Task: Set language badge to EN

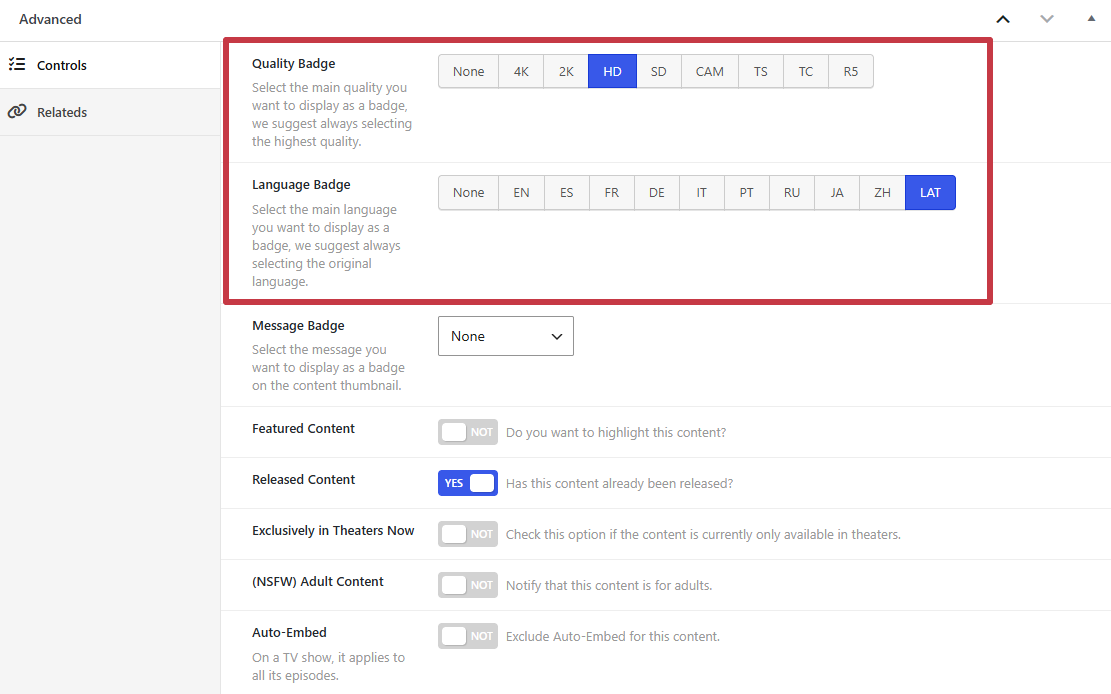Action: point(521,193)
